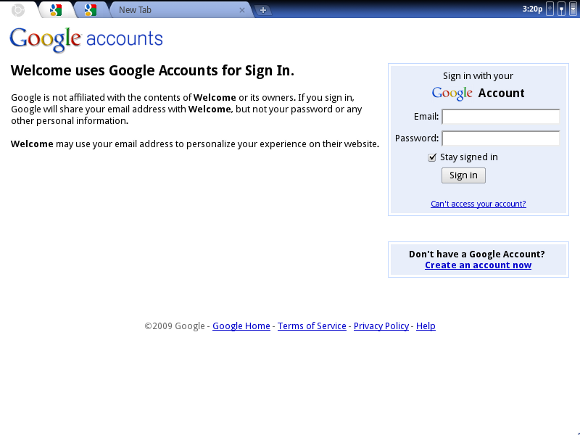Screen dimensions: 580x435
Task: Expand the options dropdown arrow in status bar
Action: tap(573, 9)
